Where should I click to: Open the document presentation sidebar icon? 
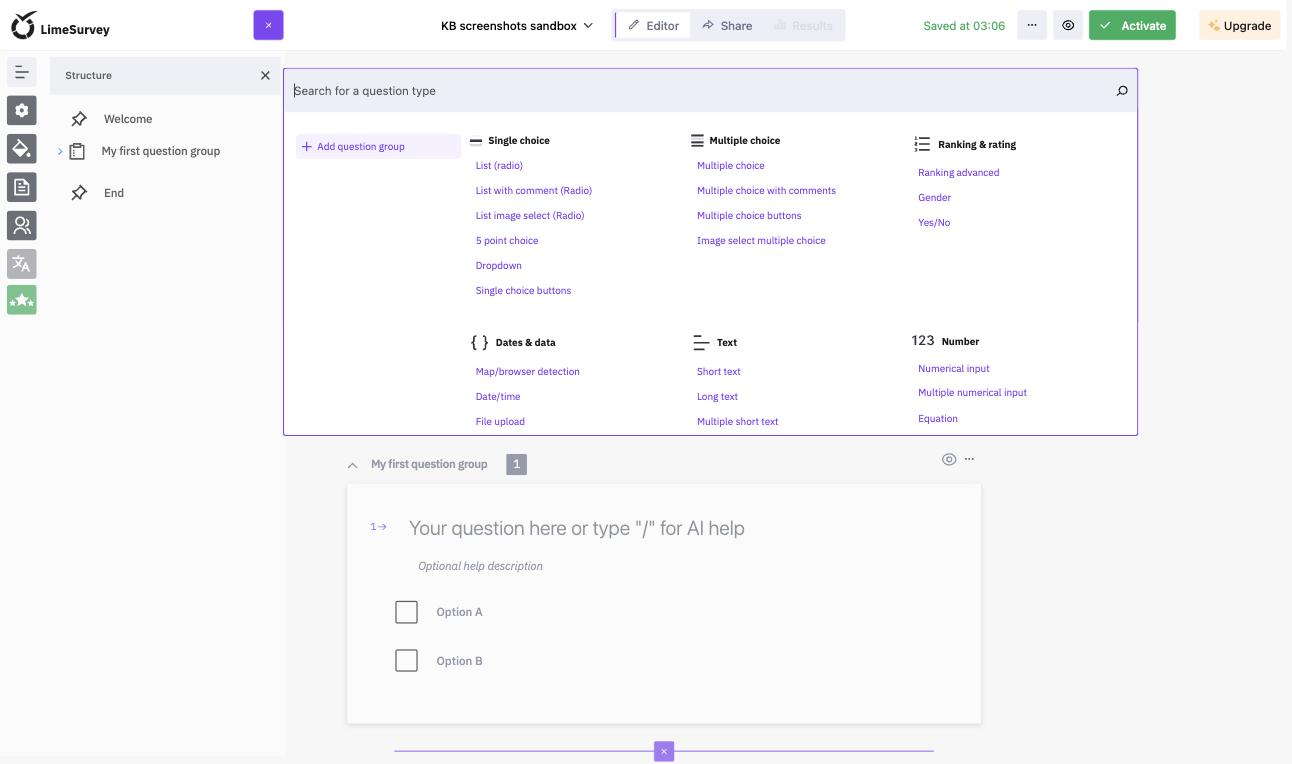point(21,187)
